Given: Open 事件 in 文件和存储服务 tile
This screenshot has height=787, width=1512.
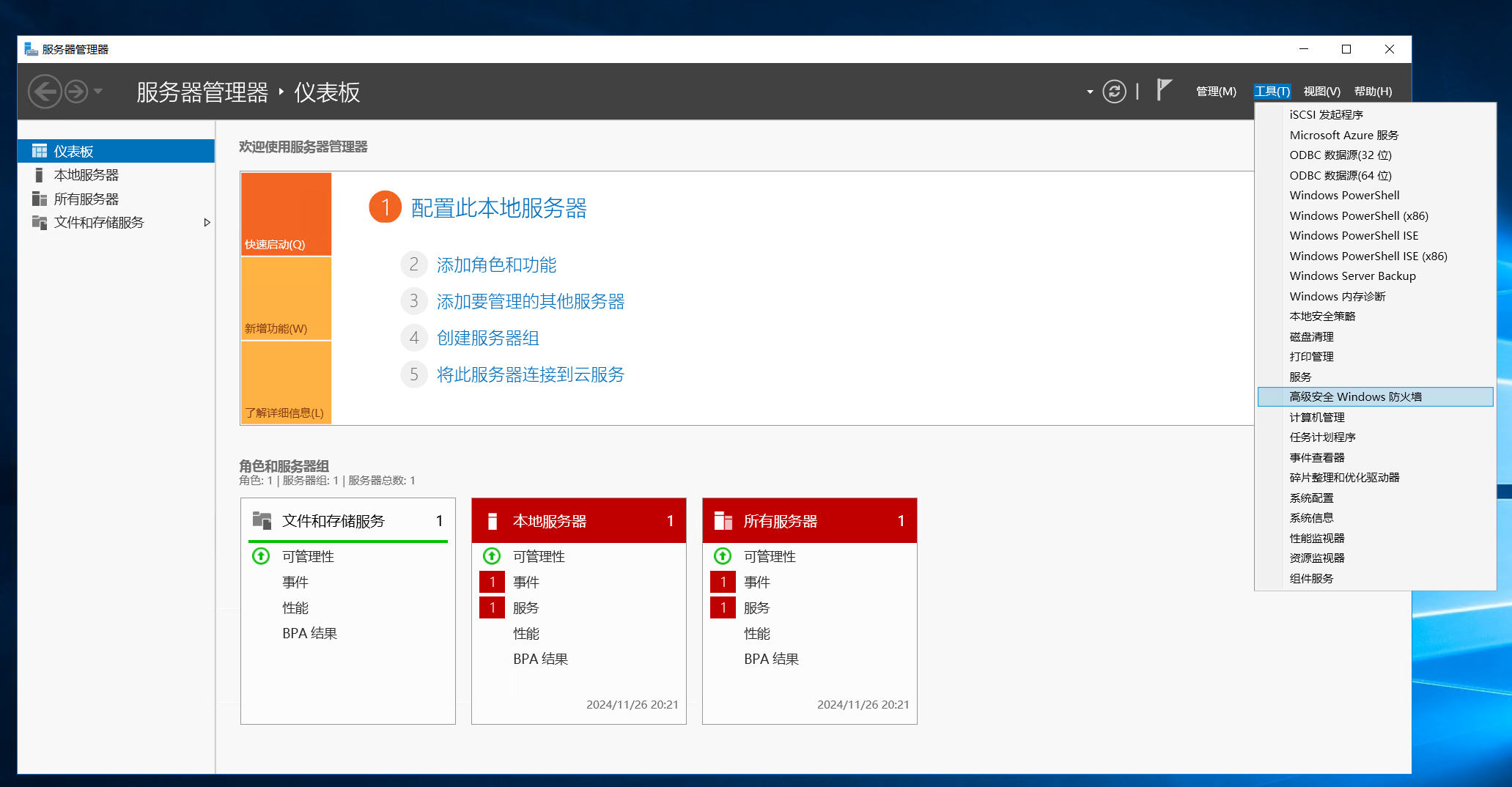Looking at the screenshot, I should coord(295,582).
